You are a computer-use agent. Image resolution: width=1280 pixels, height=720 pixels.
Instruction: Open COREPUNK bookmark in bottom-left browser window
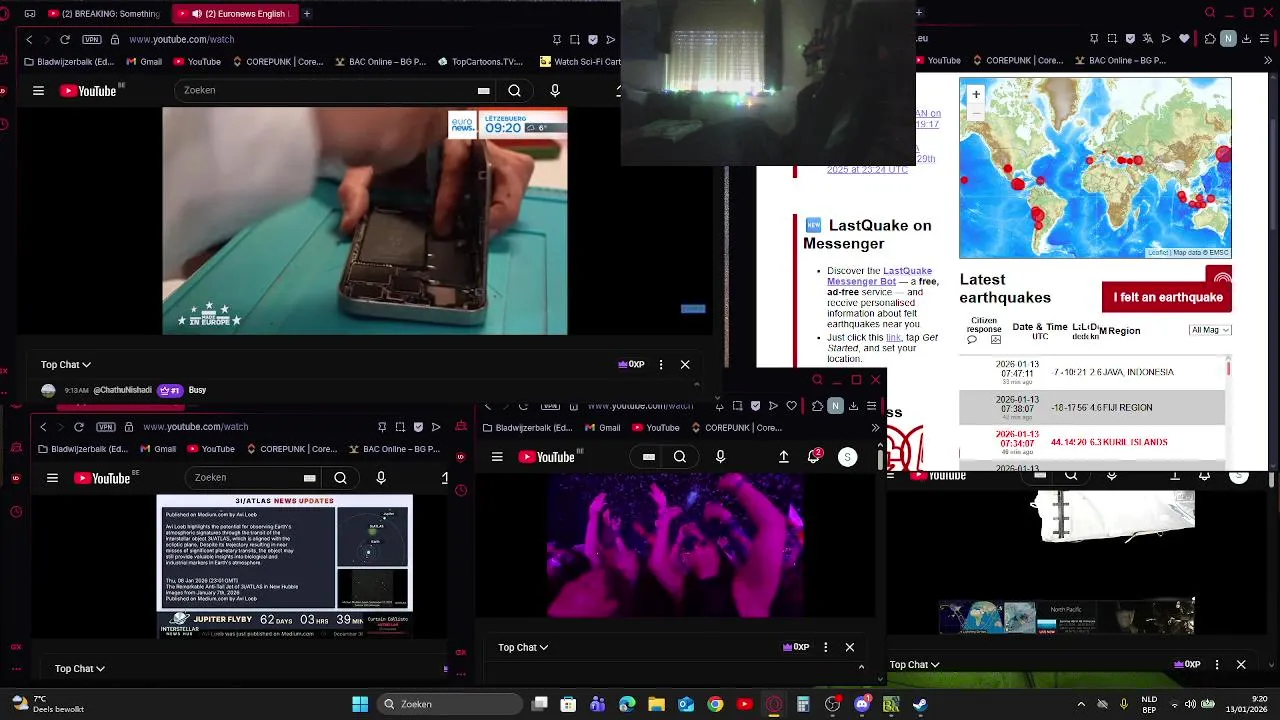[290, 449]
